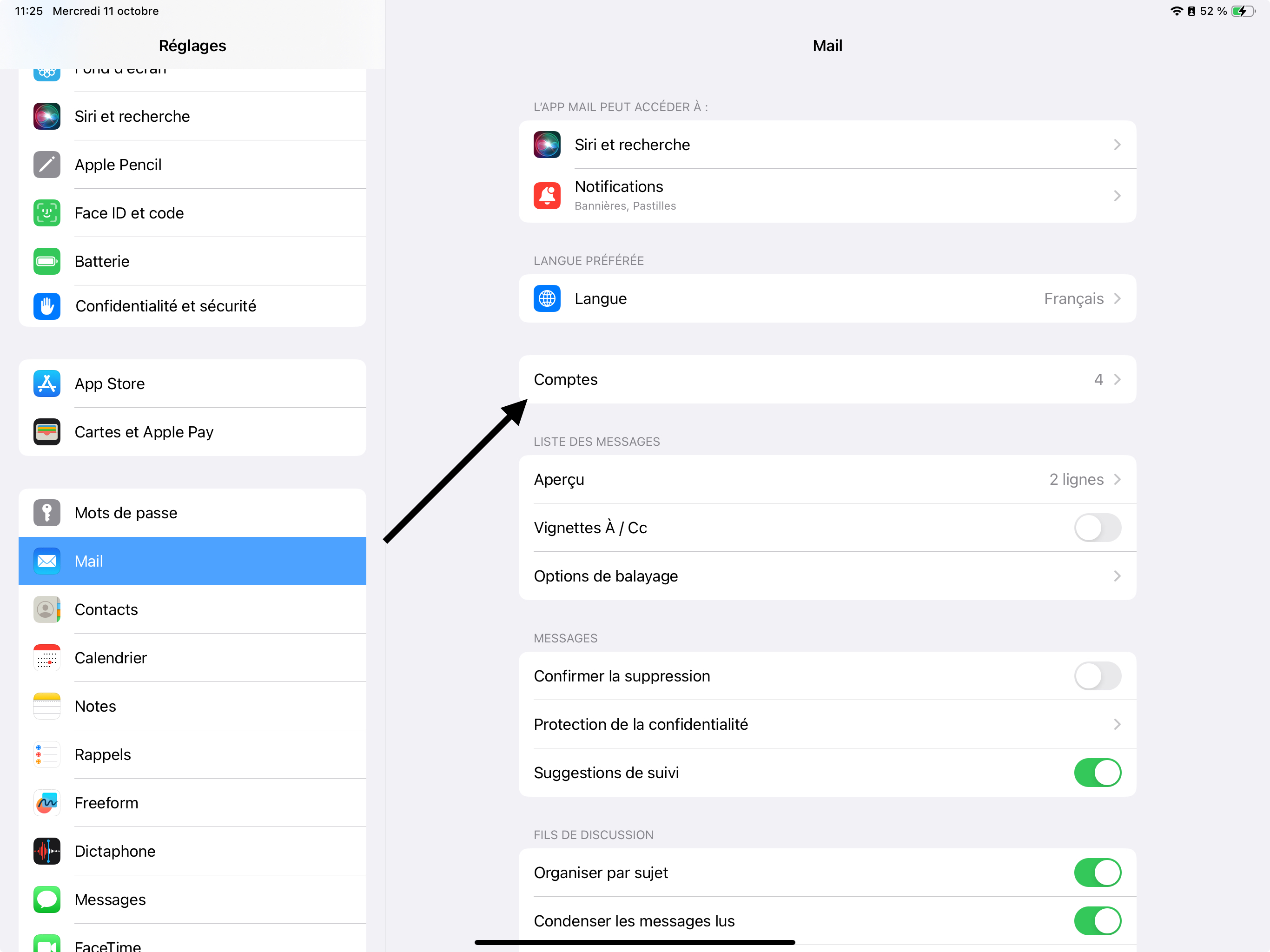Tap the Dictaphone waveform icon

(47, 851)
